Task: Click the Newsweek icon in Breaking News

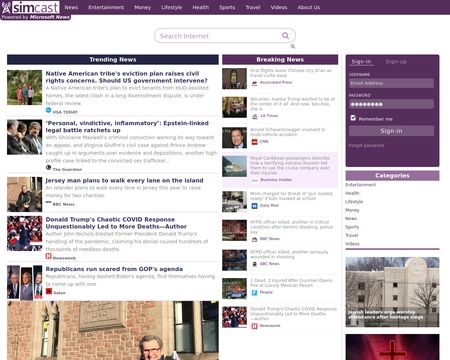Action: 254,326
